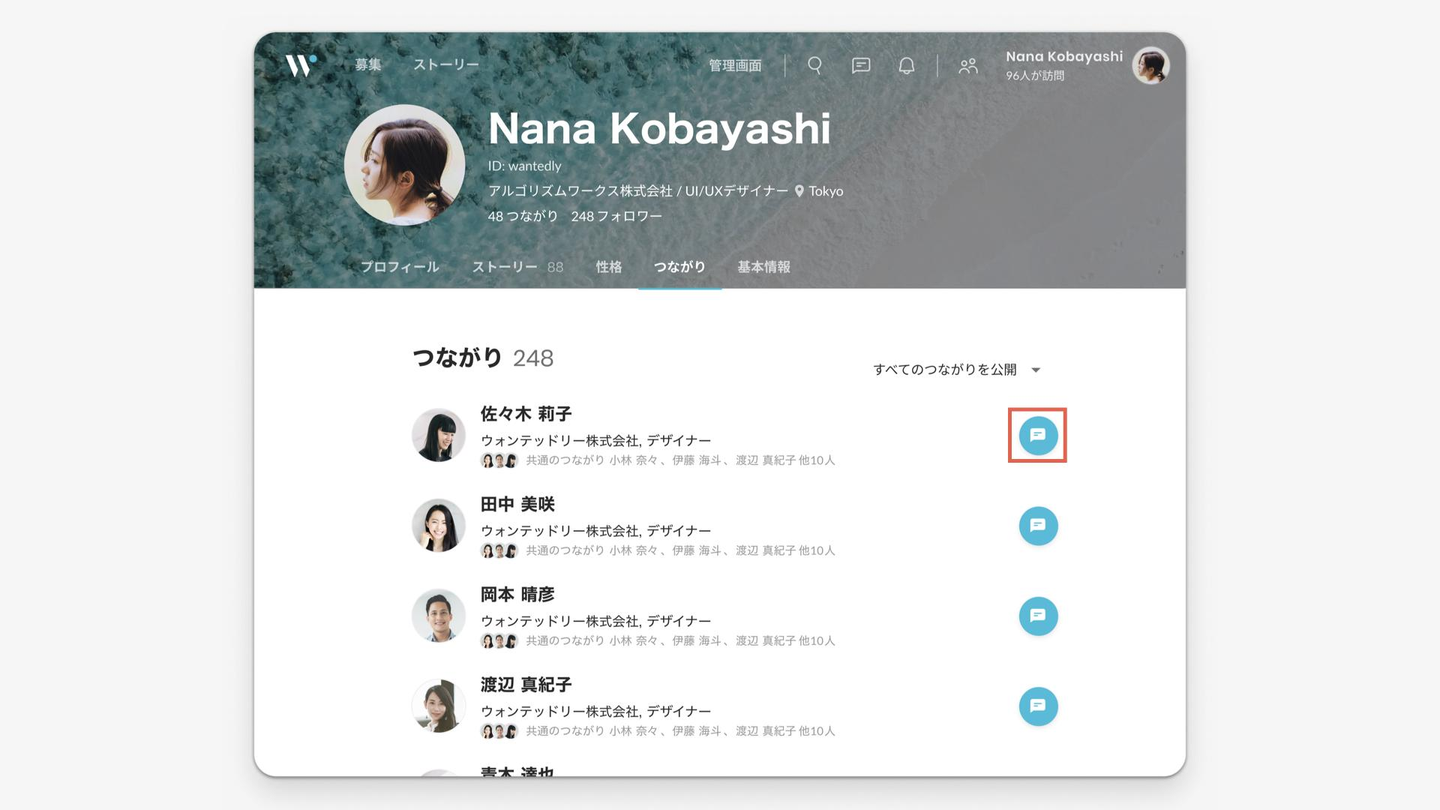Open 佐々木 莉子's profile name link

coord(526,414)
